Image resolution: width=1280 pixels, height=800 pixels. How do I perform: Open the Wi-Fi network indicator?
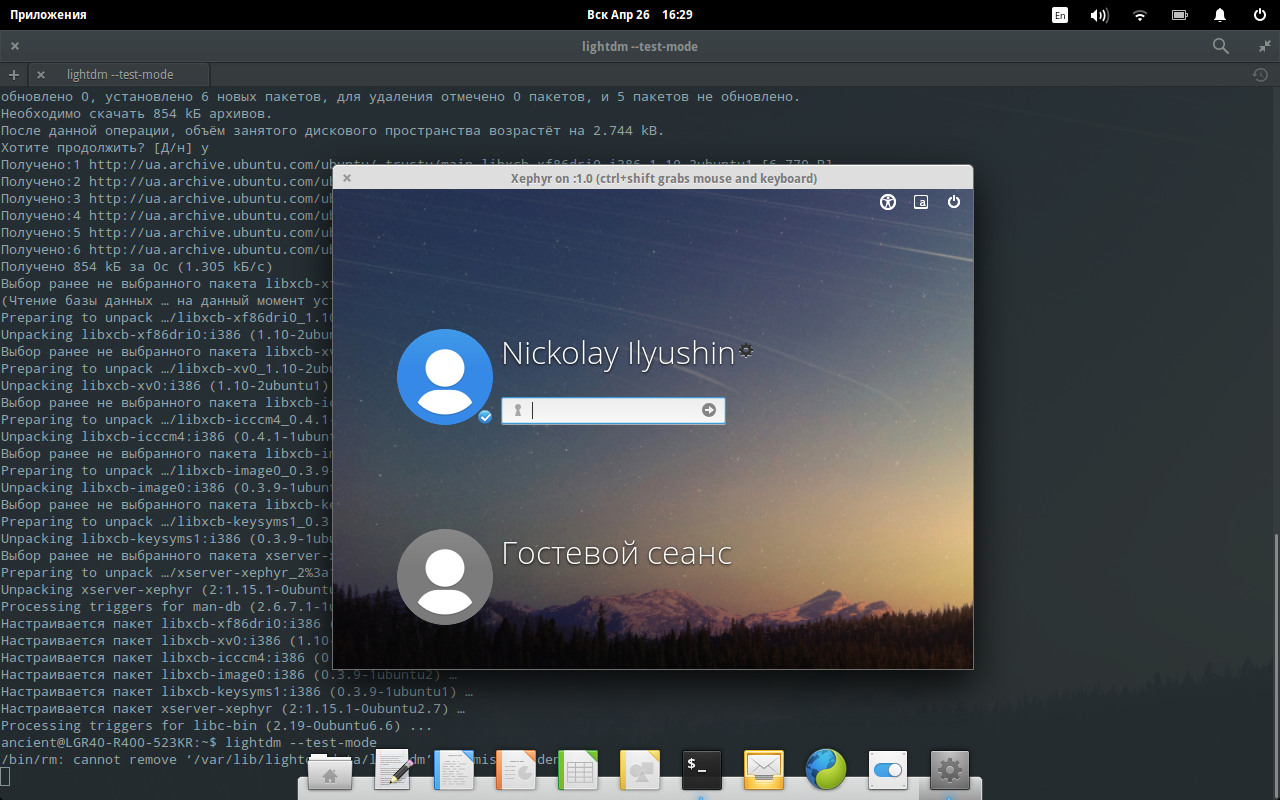[x=1140, y=15]
